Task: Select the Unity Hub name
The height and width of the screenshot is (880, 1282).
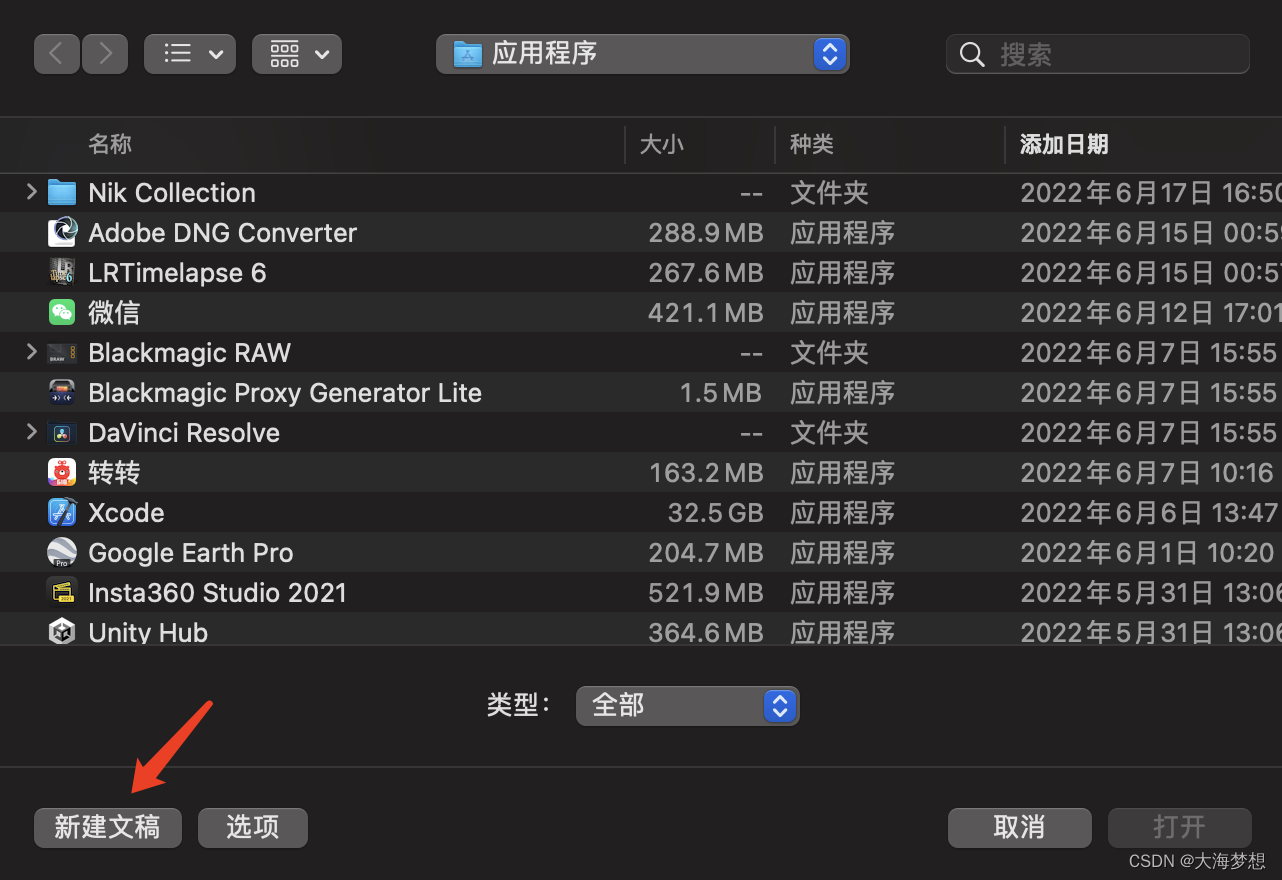Action: [148, 633]
